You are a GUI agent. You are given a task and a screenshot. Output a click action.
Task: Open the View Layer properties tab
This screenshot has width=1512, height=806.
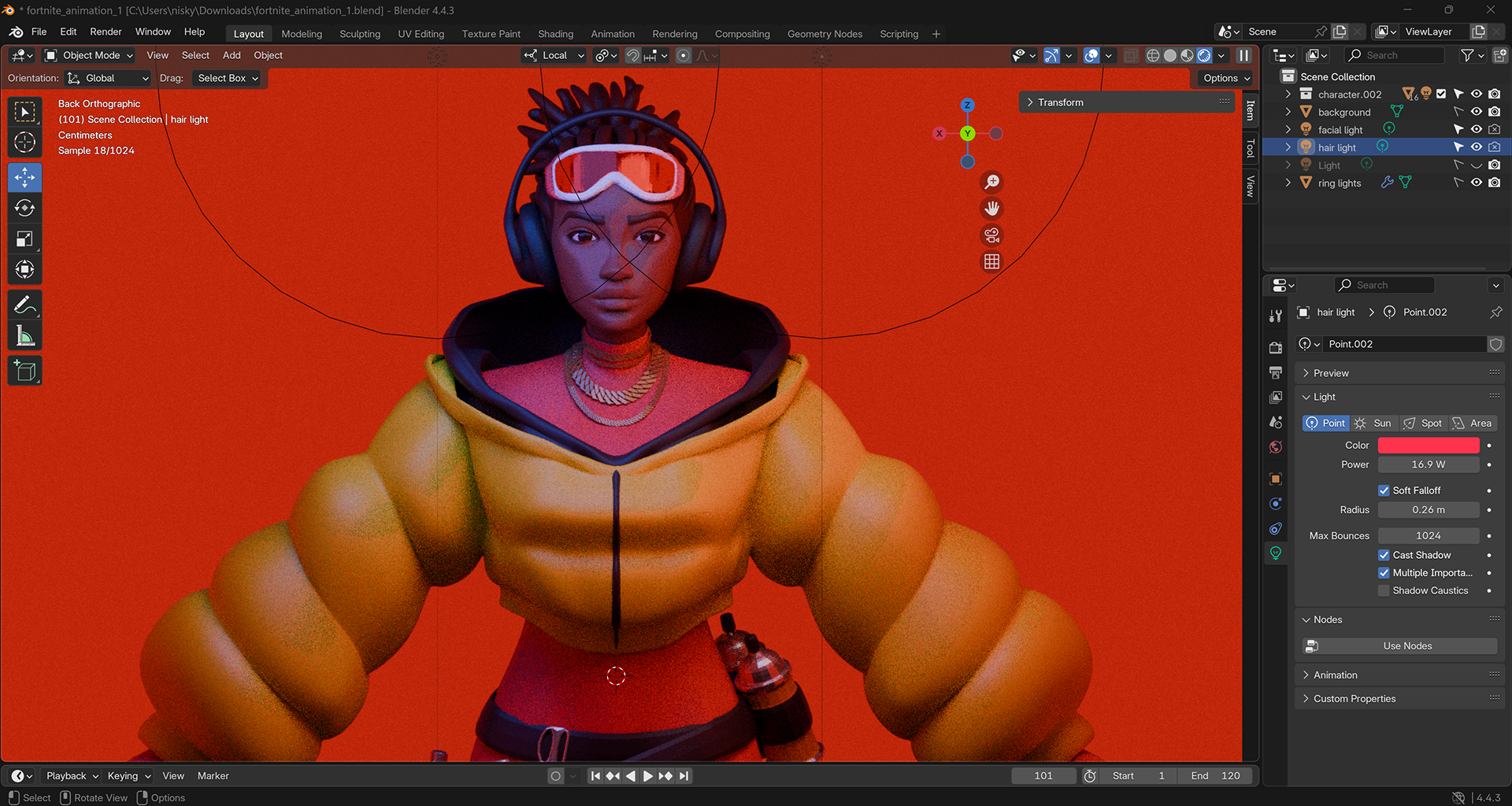1276,397
